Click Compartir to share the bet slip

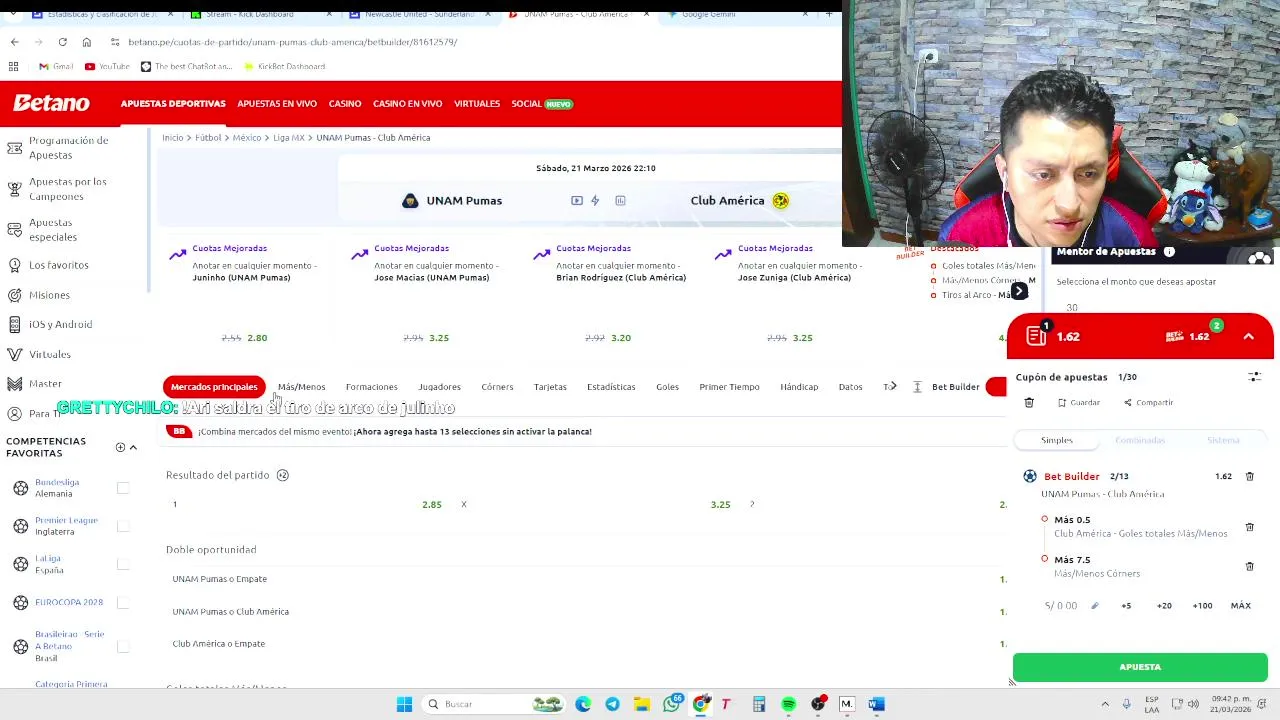click(1148, 402)
